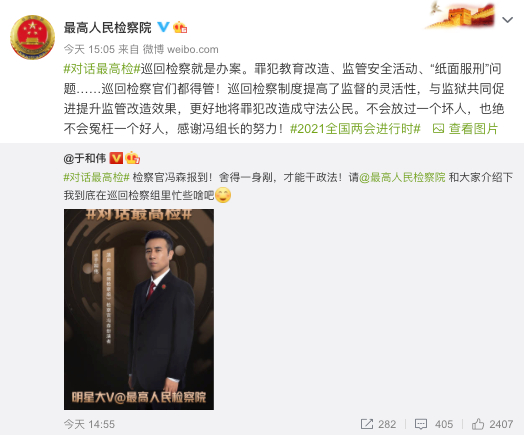Click the Great Wall card decoration

(461, 15)
